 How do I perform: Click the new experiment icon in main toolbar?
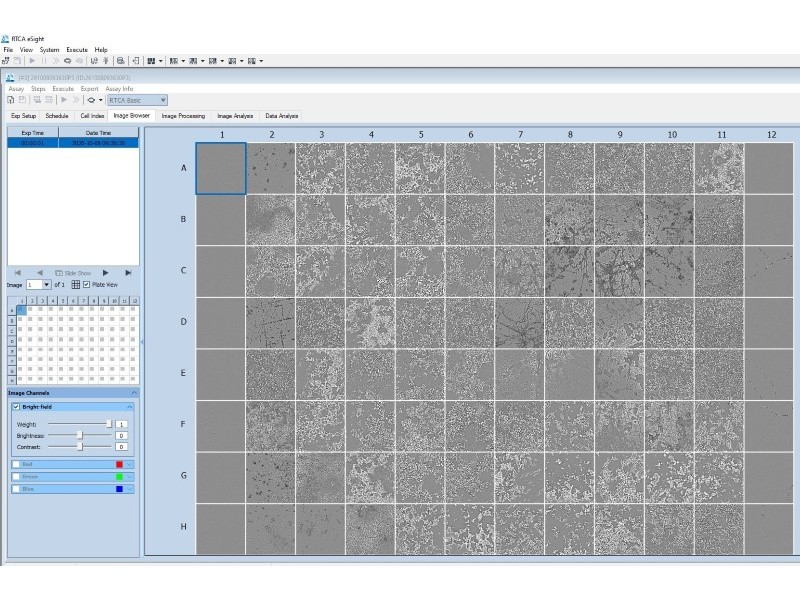[x=6, y=61]
